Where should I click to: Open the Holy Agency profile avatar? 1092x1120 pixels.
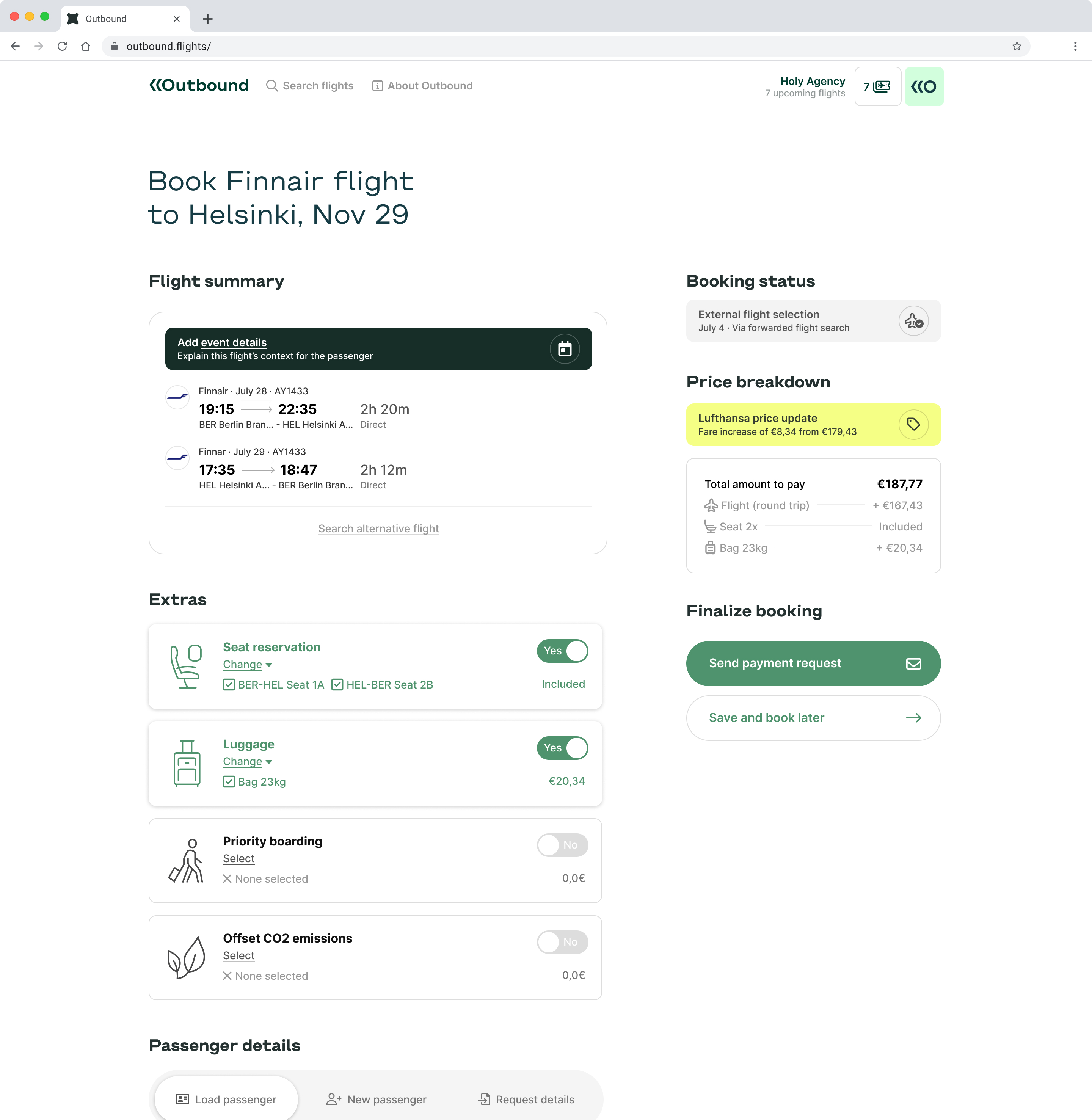point(924,86)
